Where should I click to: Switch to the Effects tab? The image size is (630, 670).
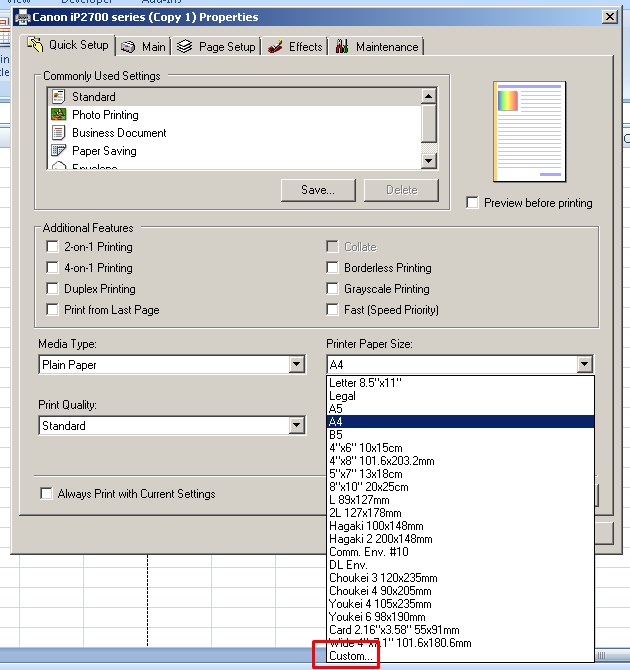tap(295, 47)
